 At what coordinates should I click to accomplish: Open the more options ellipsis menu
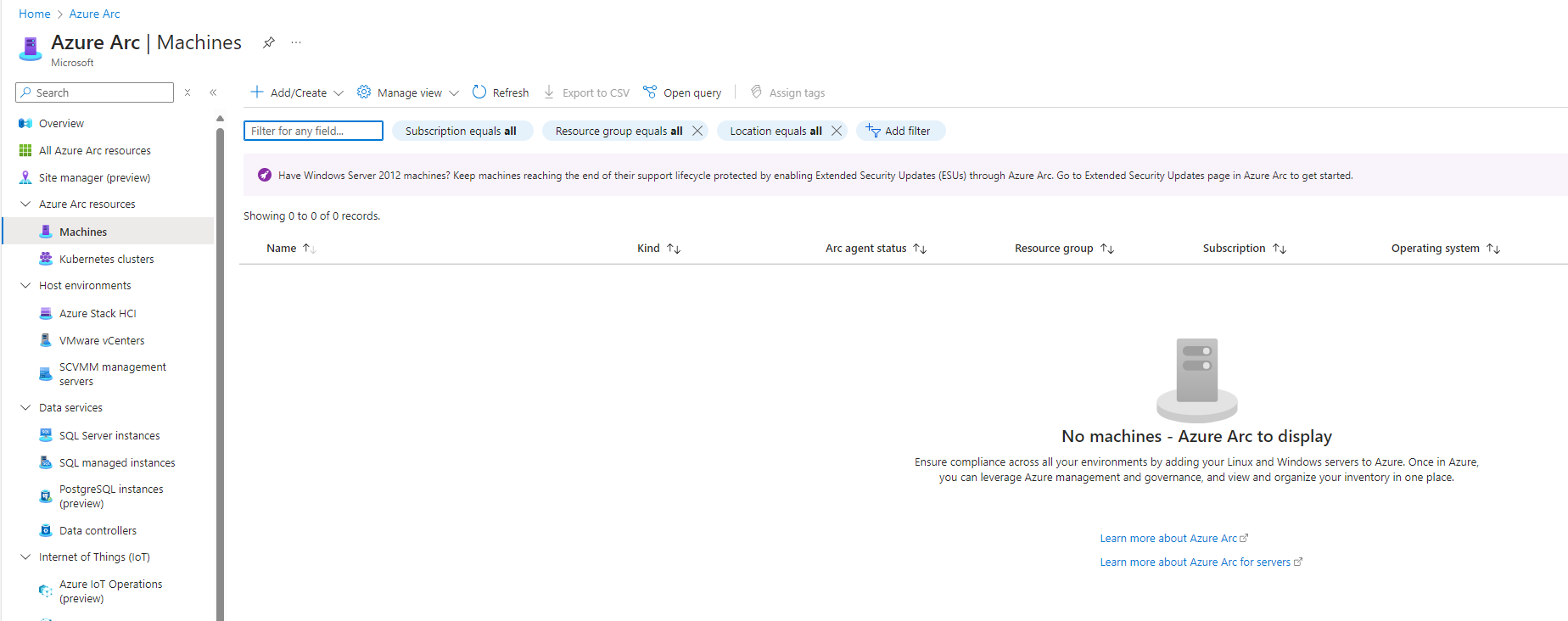click(x=295, y=42)
